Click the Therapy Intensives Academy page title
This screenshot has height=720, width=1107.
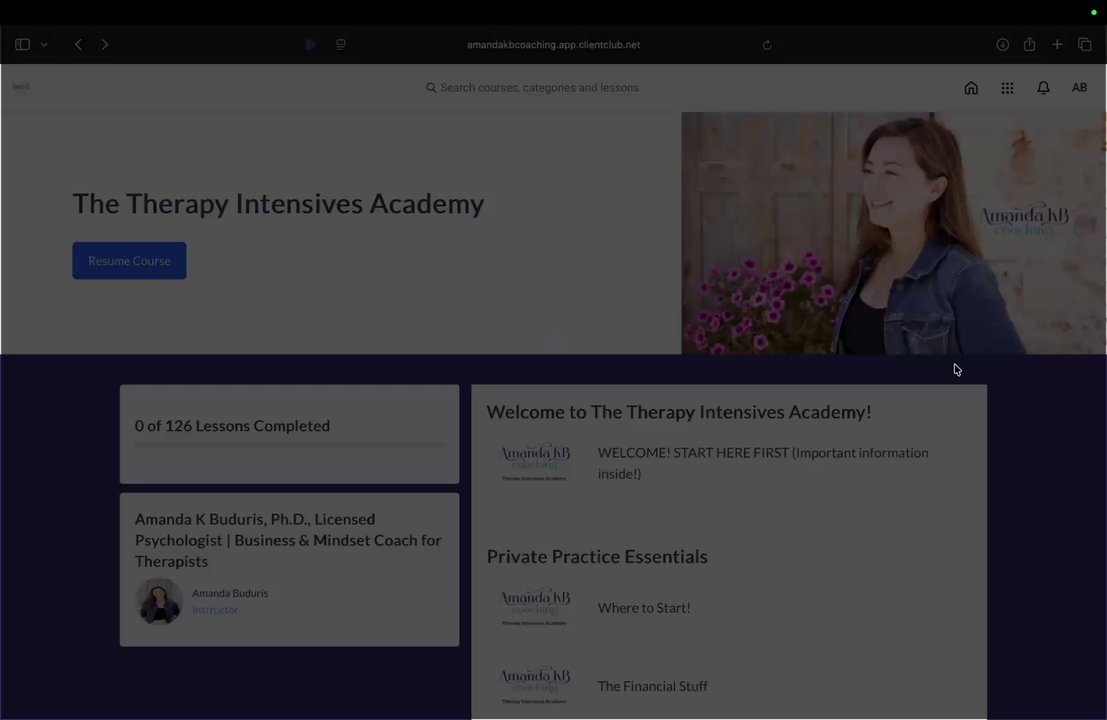[278, 203]
